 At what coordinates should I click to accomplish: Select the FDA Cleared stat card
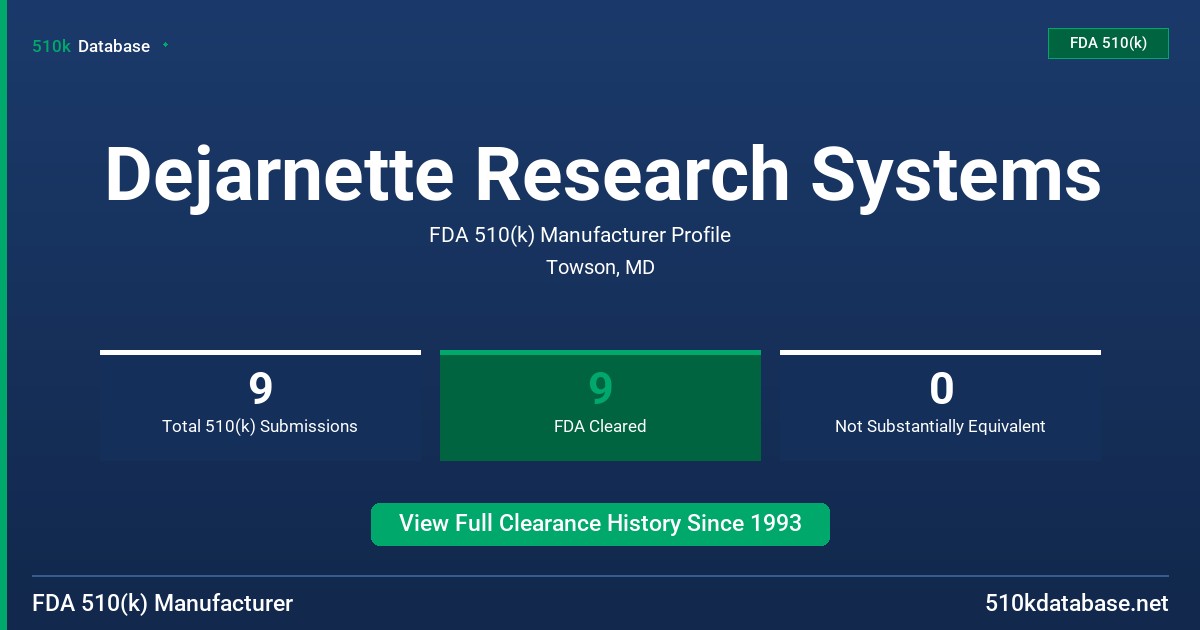(x=600, y=405)
